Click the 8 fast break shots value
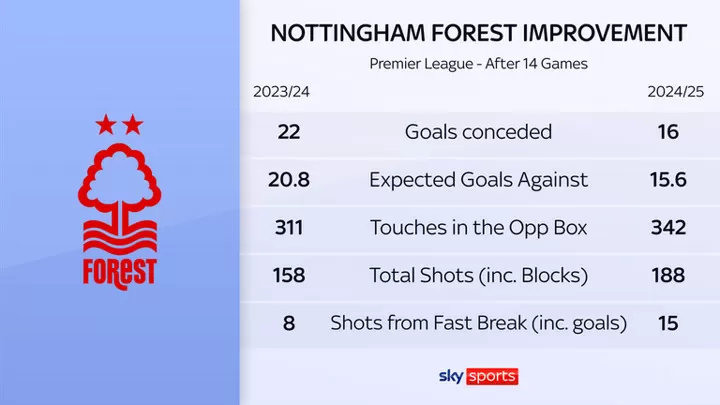The width and height of the screenshot is (720, 405). (x=289, y=323)
